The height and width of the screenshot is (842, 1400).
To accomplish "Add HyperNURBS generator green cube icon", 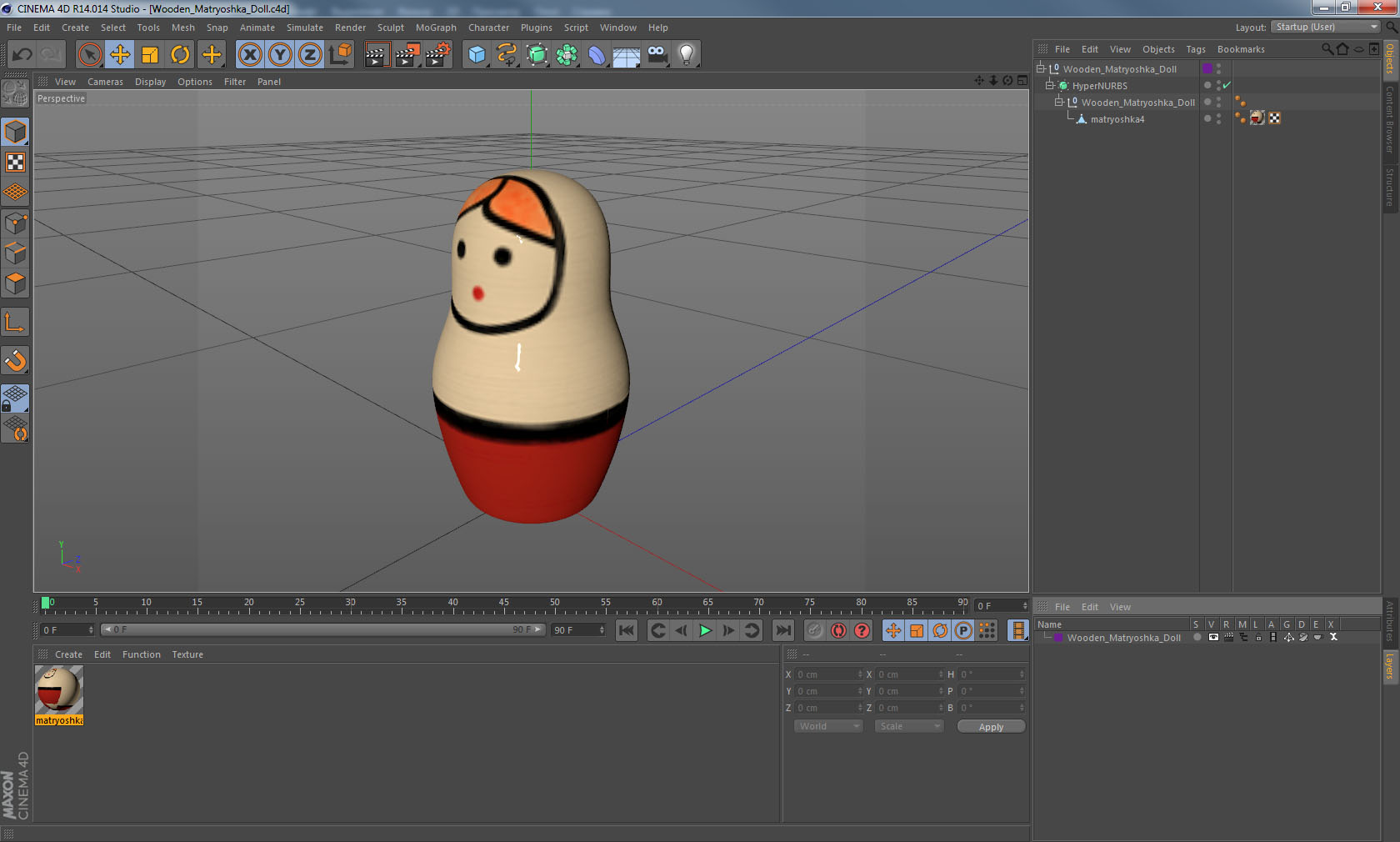I will (537, 55).
